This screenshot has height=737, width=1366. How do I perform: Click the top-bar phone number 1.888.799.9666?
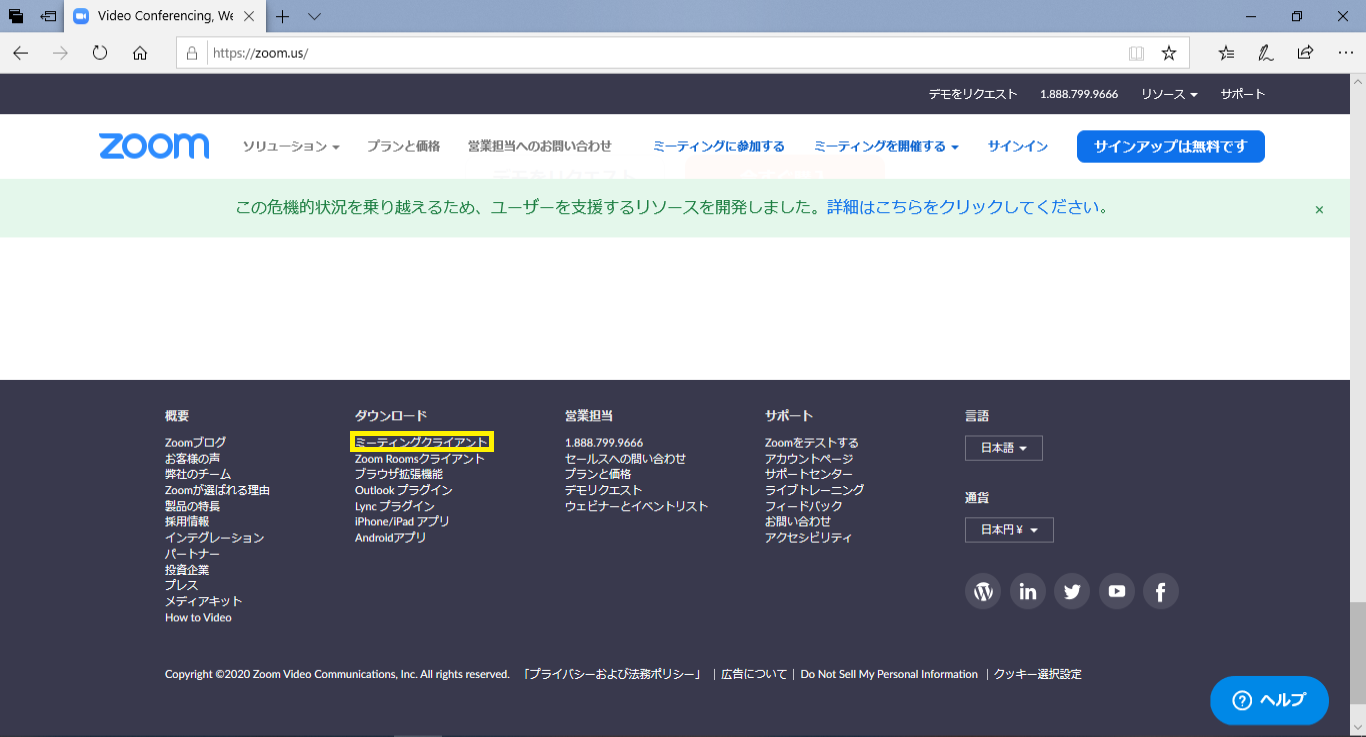coord(1079,94)
